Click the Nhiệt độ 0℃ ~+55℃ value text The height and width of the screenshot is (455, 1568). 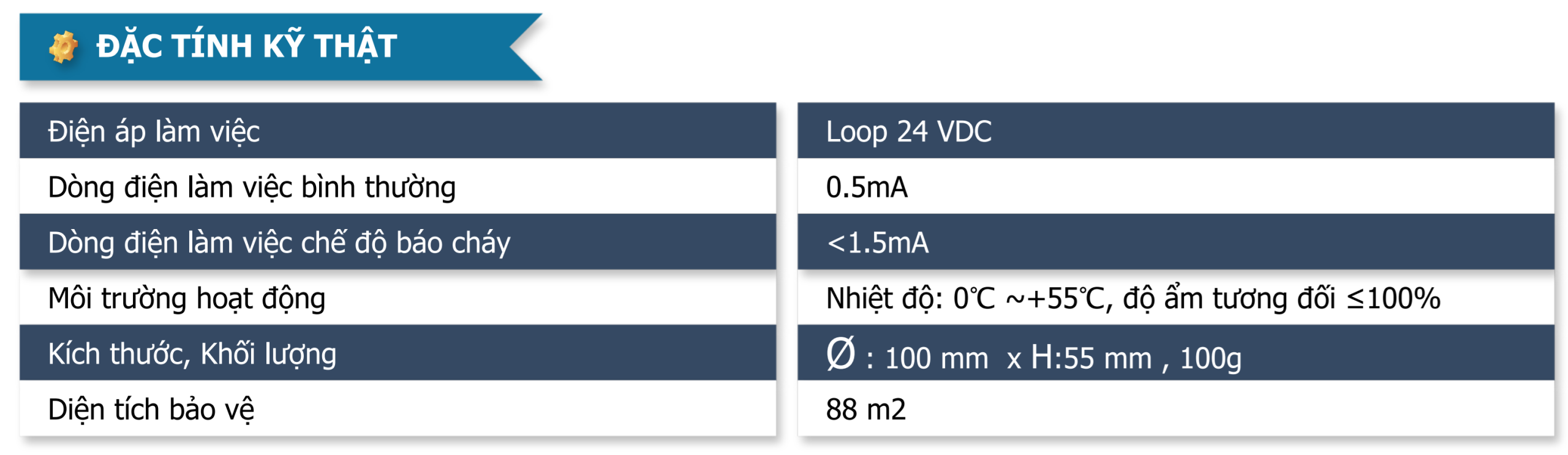967,298
